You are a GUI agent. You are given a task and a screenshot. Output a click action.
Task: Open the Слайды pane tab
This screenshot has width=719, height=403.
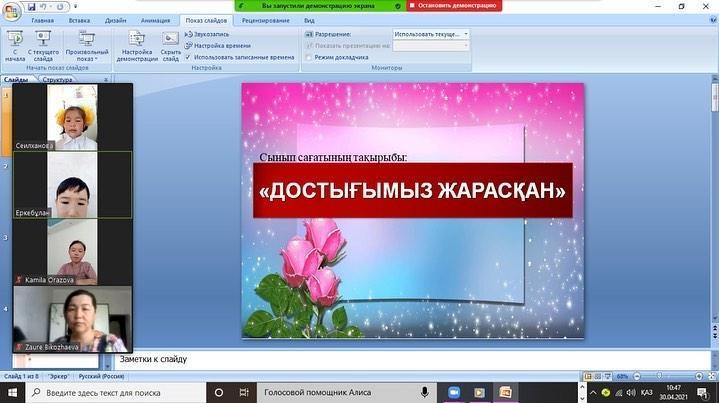click(16, 79)
